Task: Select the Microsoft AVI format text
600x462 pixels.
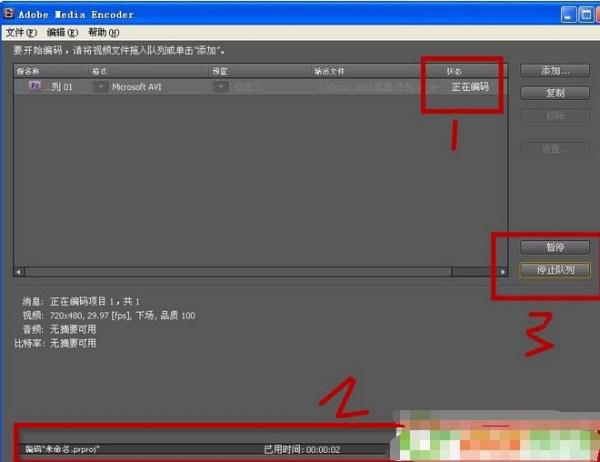Action: point(140,87)
